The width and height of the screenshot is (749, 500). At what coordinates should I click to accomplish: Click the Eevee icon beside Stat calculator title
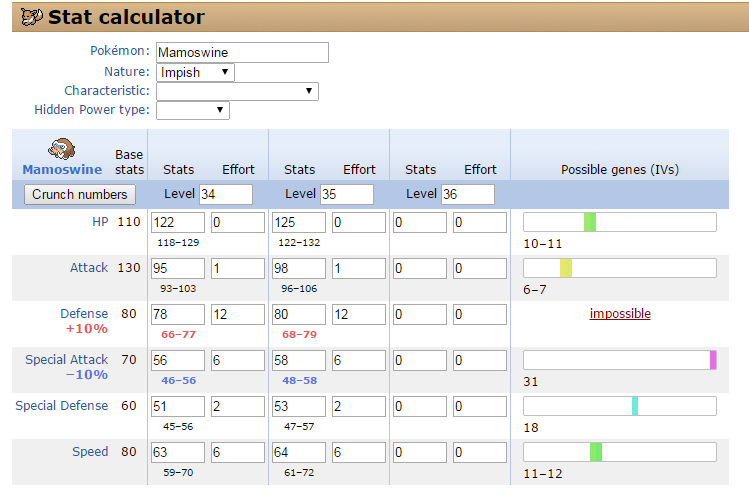tap(32, 17)
